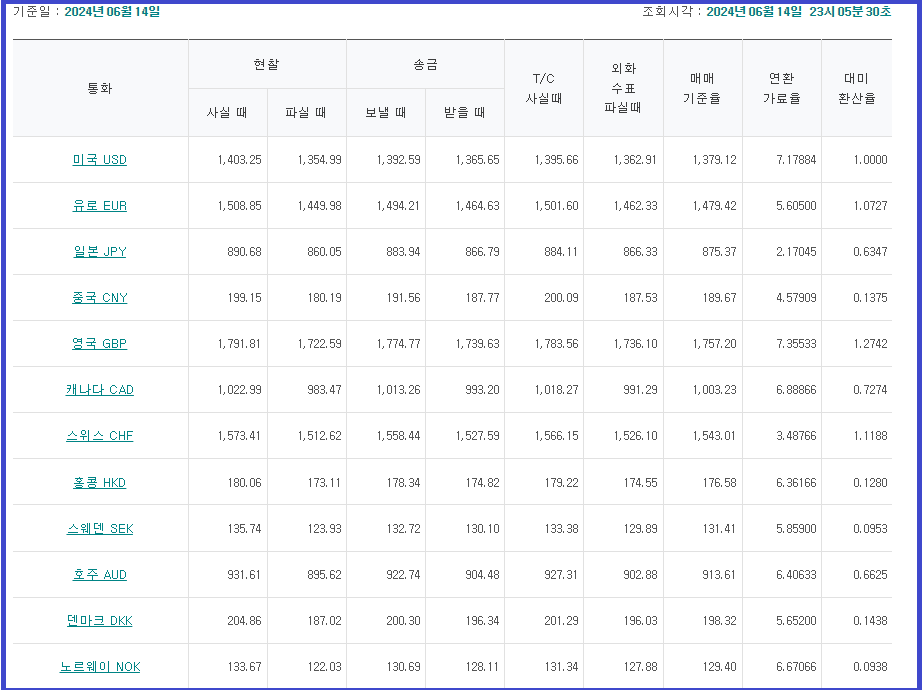Select CHF cash sell rate 1,512.62
Viewport: 923px width, 690px height.
(x=319, y=436)
